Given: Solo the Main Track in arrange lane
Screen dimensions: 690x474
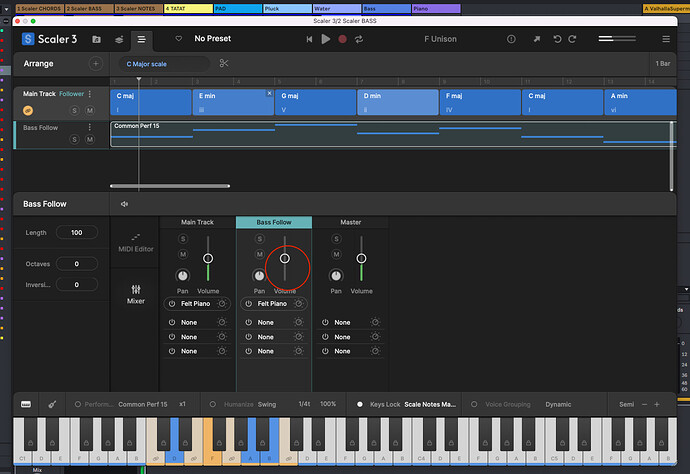Looking at the screenshot, I should pos(74,110).
